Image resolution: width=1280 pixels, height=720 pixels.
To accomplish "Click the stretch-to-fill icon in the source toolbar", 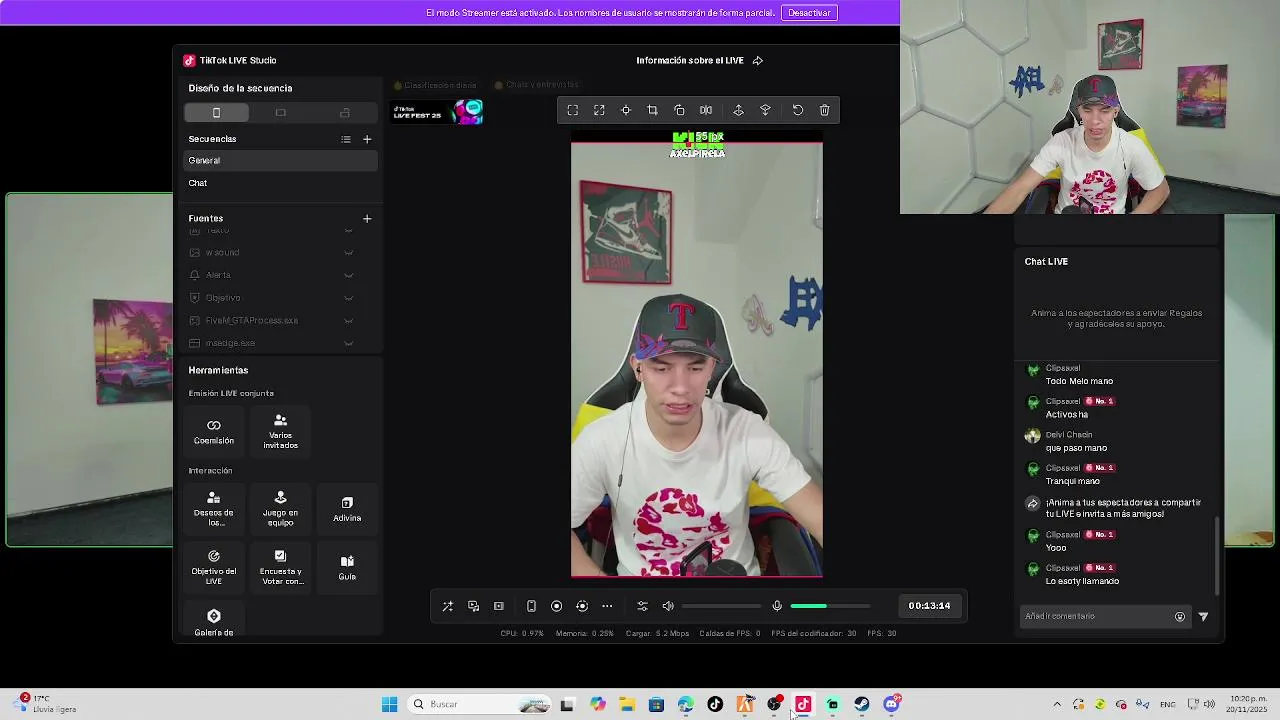I will [x=599, y=110].
